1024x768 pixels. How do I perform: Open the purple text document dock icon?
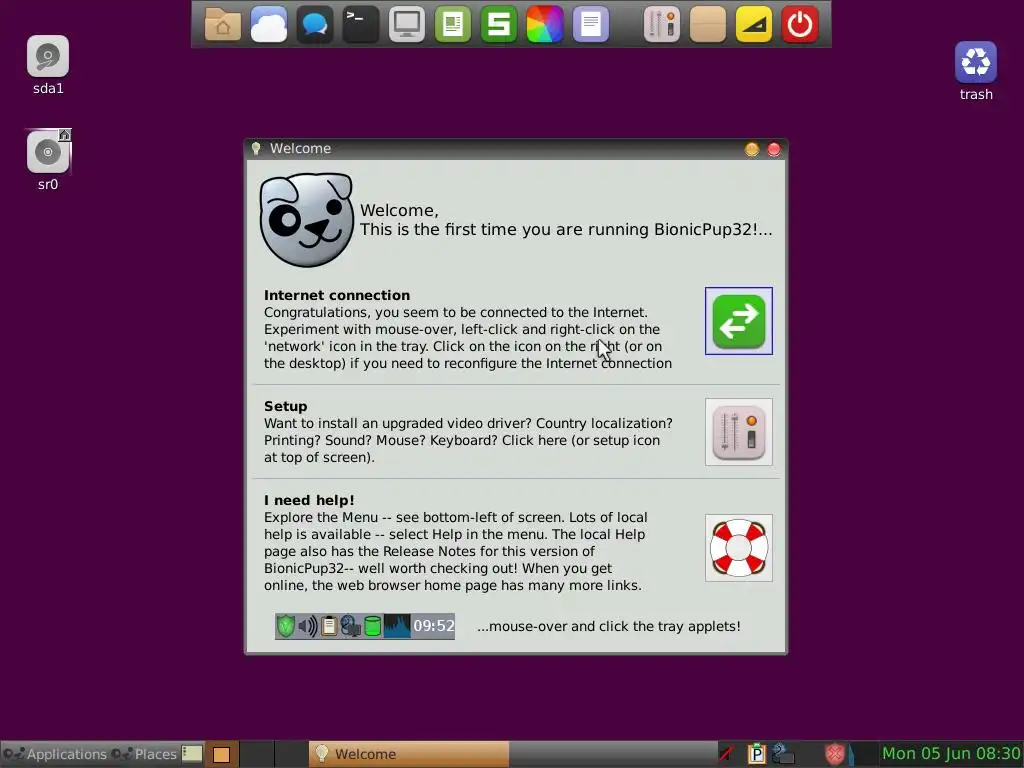tap(591, 25)
